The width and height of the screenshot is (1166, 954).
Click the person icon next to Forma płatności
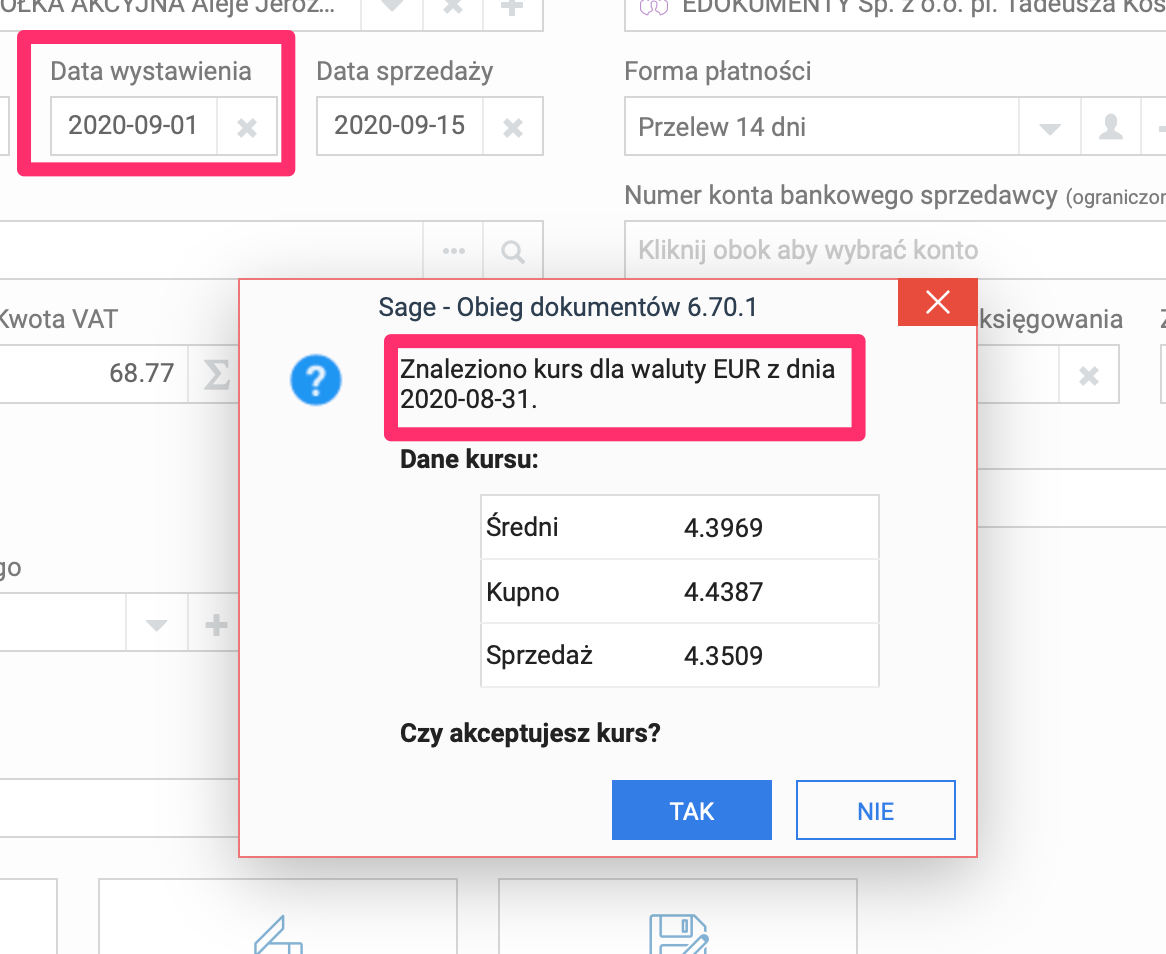(x=1110, y=127)
